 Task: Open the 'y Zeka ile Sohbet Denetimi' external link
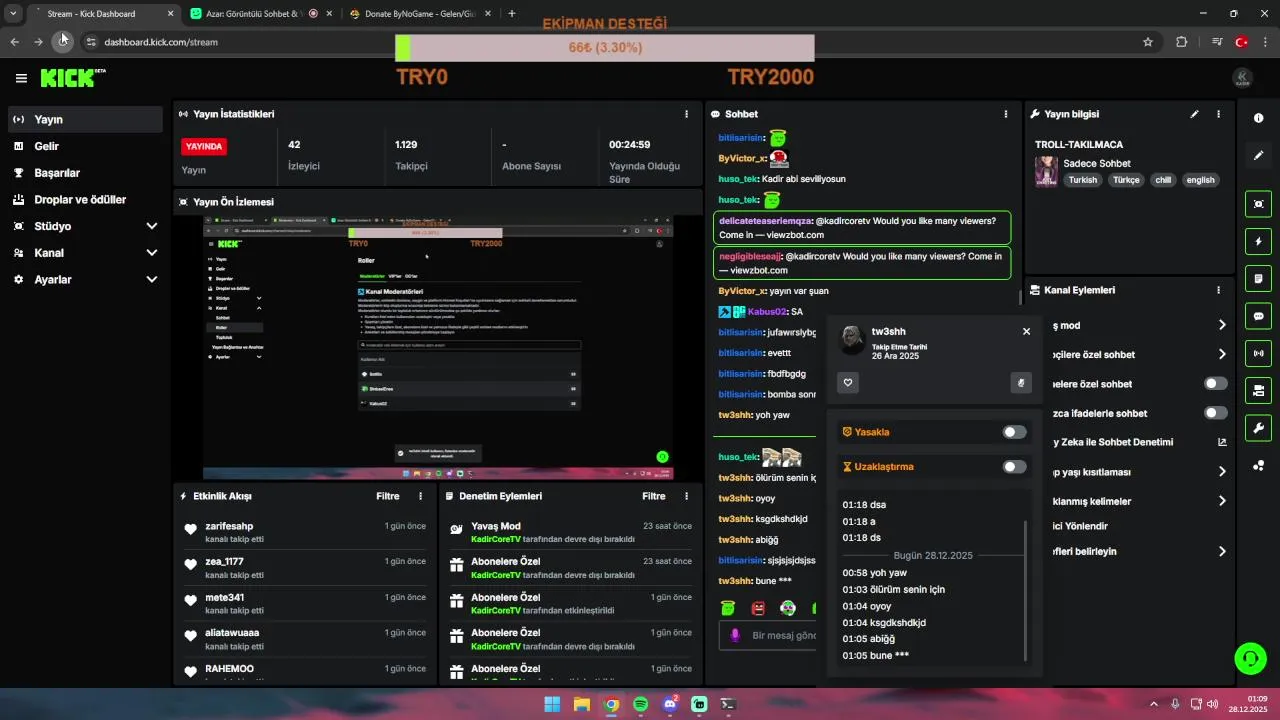click(x=1222, y=442)
